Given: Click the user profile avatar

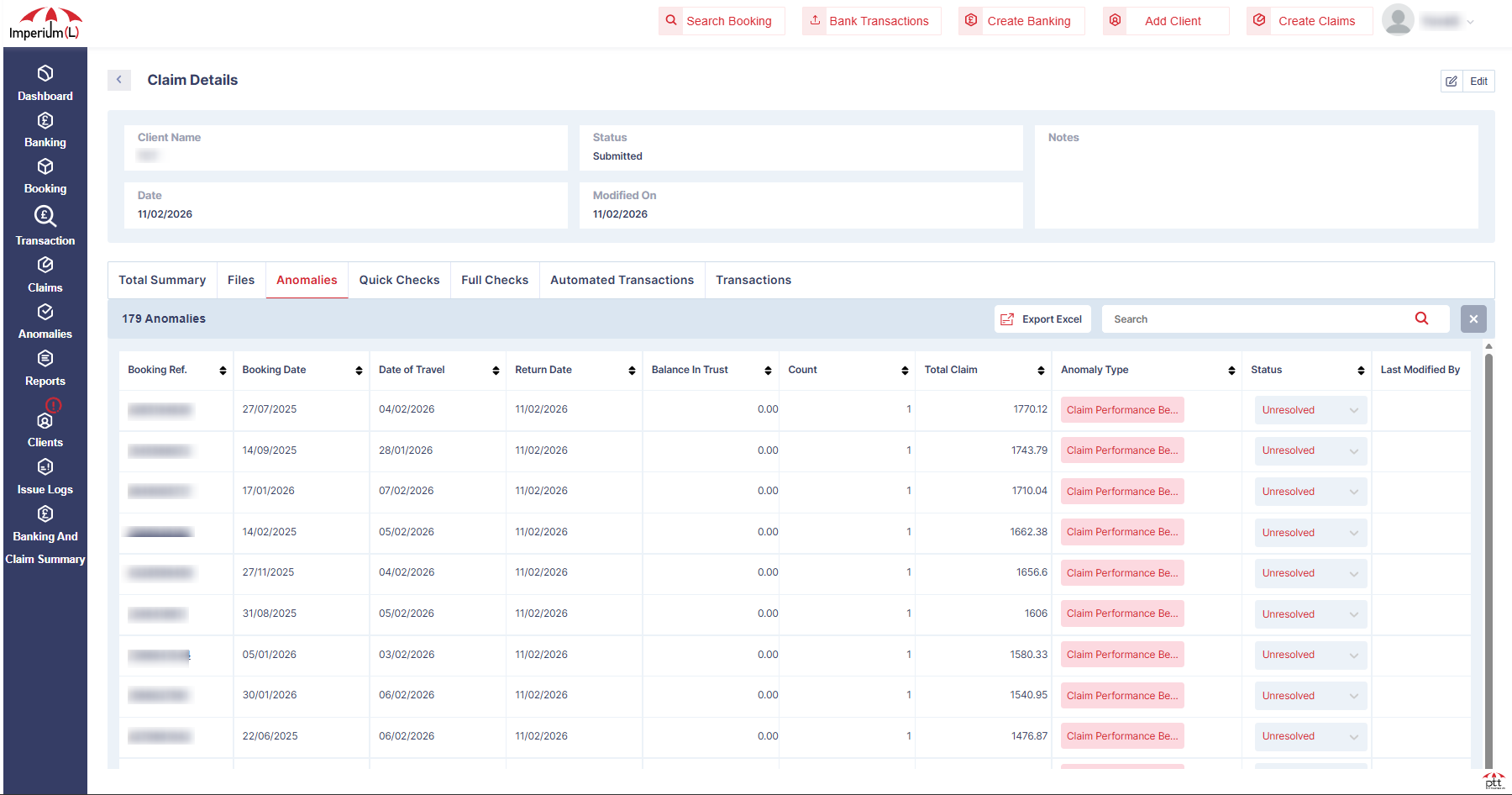Looking at the screenshot, I should click(1398, 20).
